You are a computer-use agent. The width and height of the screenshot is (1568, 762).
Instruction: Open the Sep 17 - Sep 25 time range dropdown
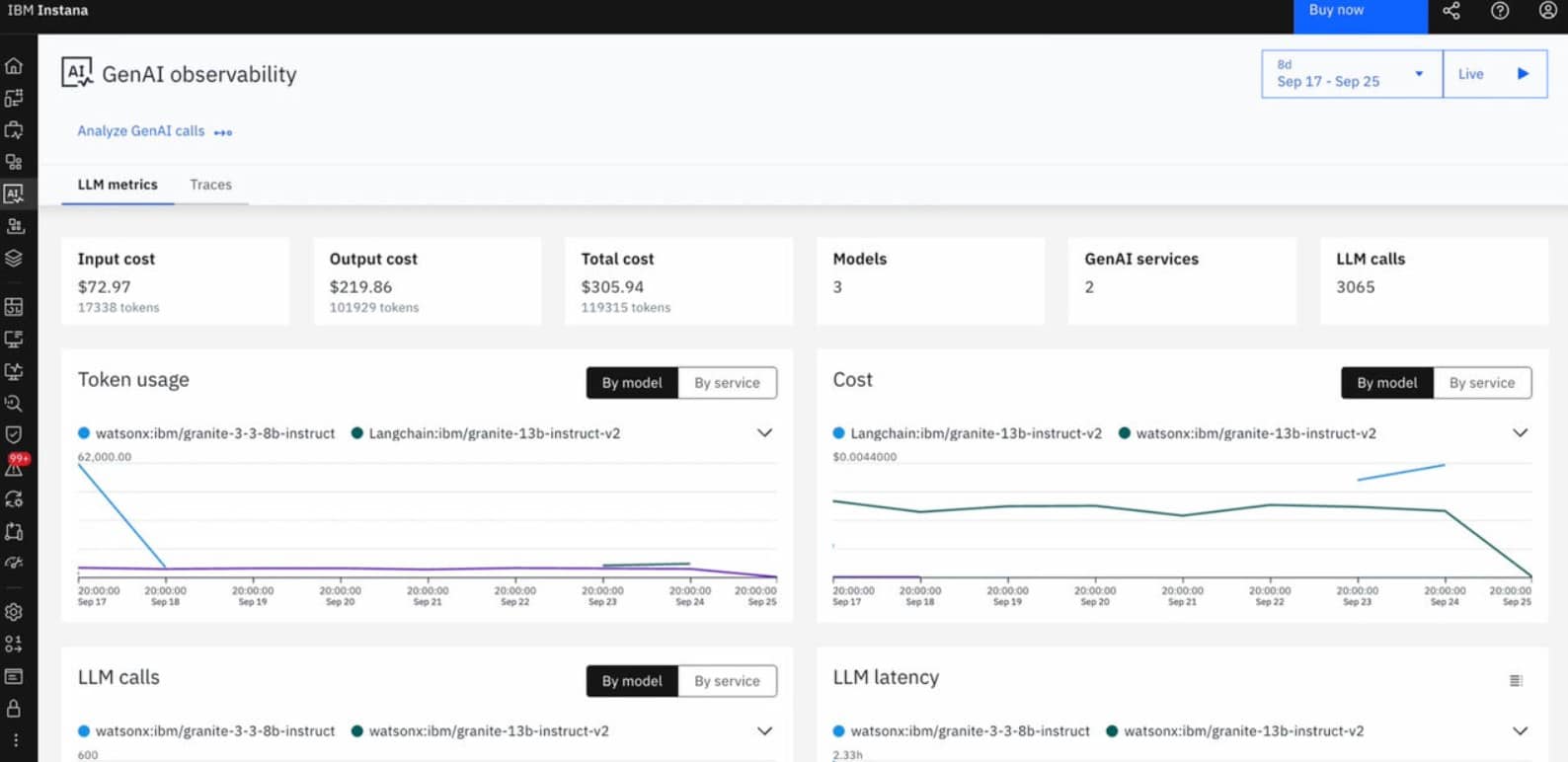1352,74
